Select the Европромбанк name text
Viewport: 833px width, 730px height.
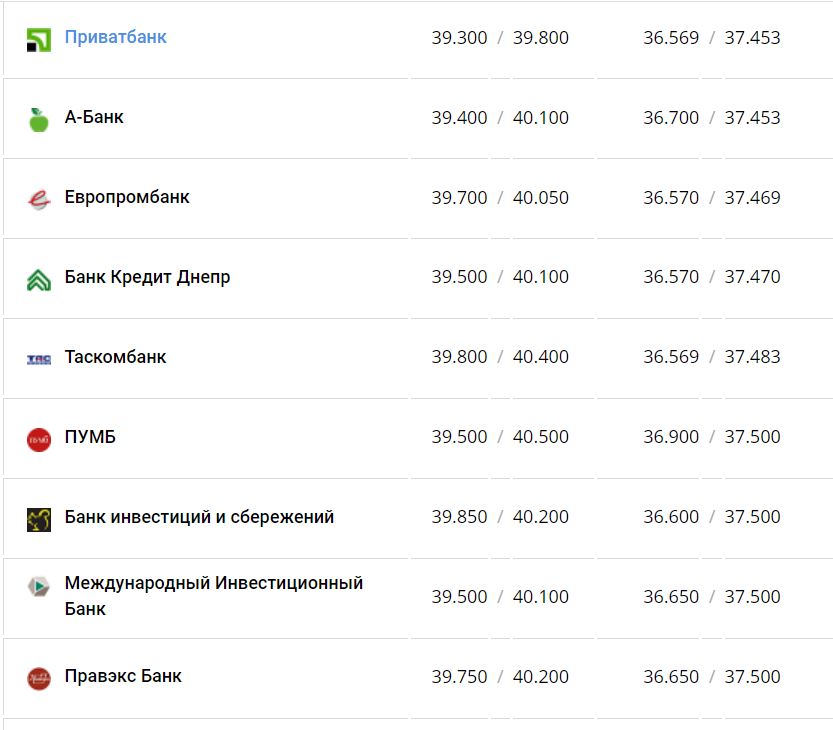pyautogui.click(x=126, y=197)
